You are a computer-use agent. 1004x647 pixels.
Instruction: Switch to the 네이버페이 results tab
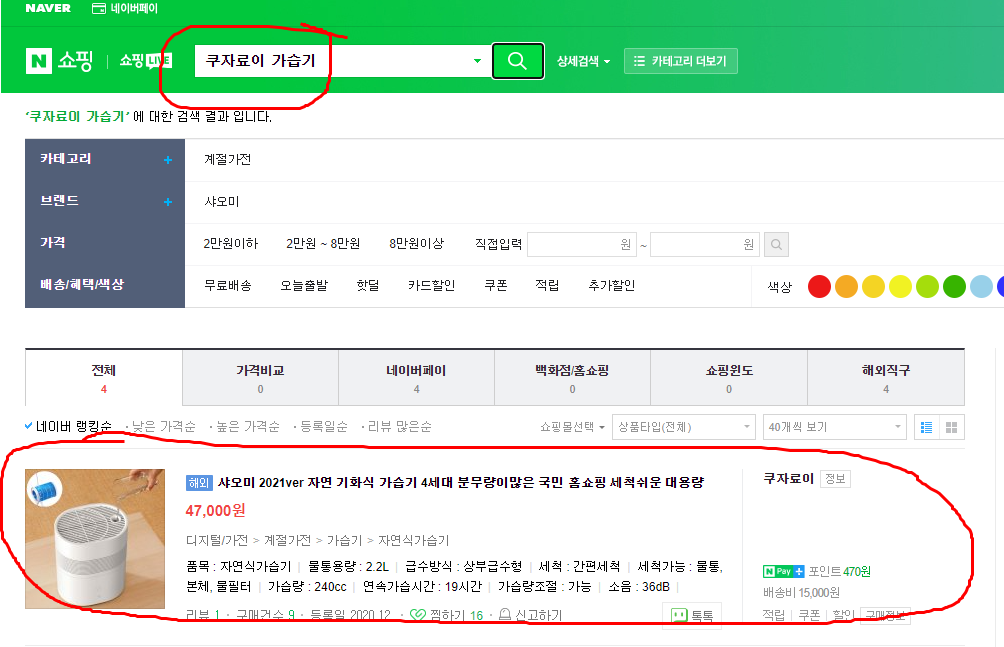click(416, 378)
